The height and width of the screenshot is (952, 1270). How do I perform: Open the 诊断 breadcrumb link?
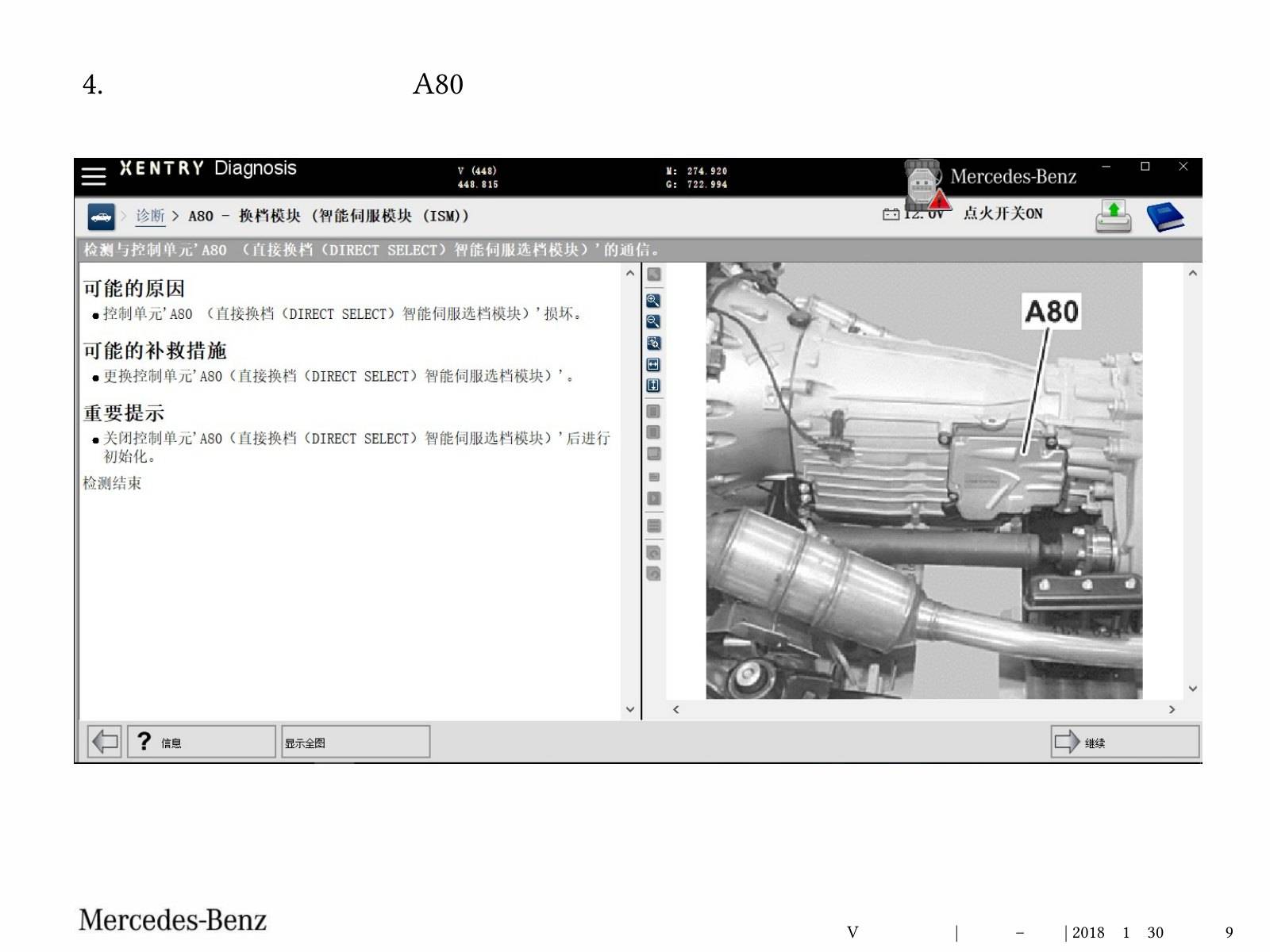tap(150, 216)
